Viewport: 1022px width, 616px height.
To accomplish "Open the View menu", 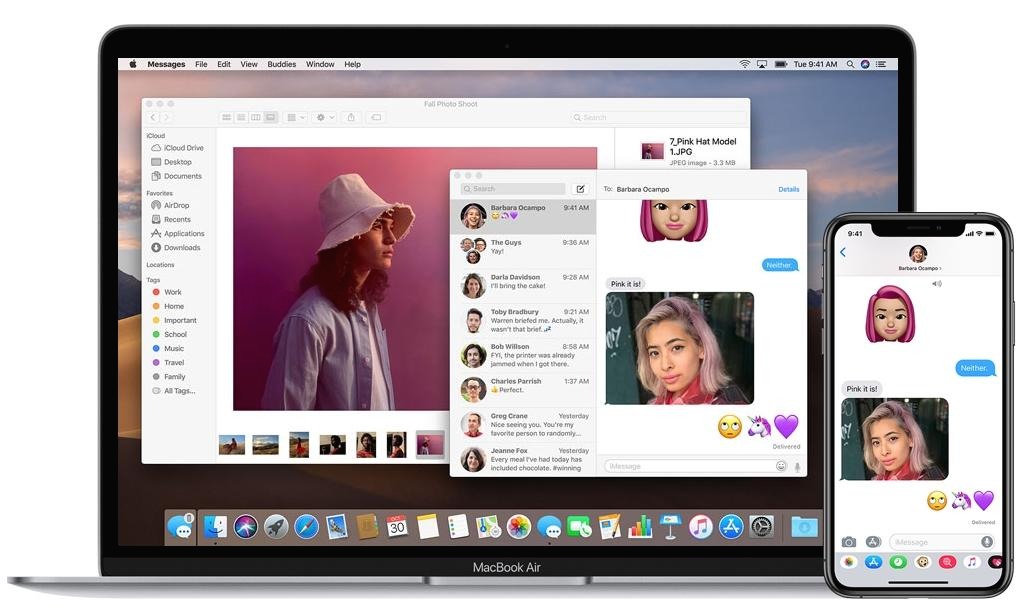I will tap(249, 65).
